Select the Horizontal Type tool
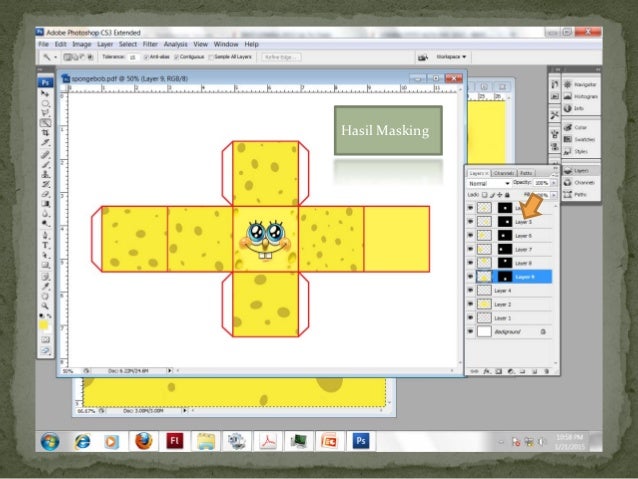638x479 pixels. coord(45,245)
